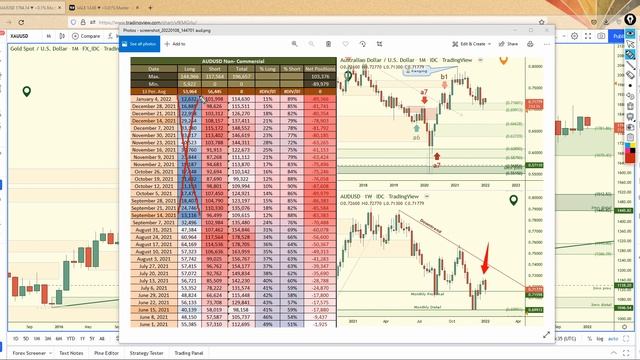Collapse the TradingView bottom panel chevron
The image size is (640, 360).
[613, 353]
